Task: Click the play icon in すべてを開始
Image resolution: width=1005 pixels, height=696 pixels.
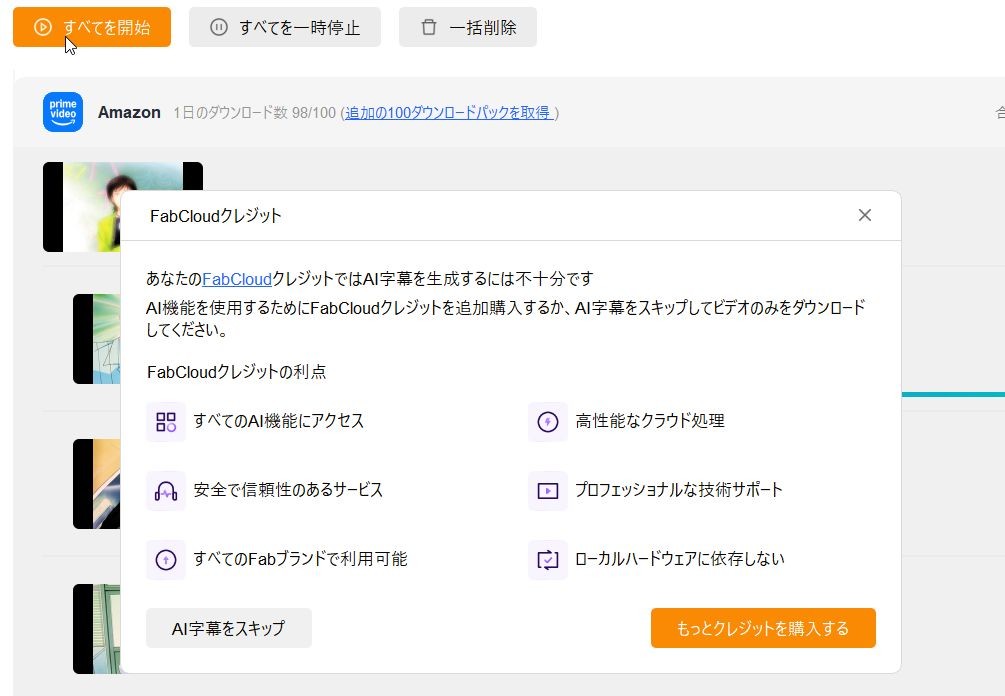Action: [x=43, y=27]
